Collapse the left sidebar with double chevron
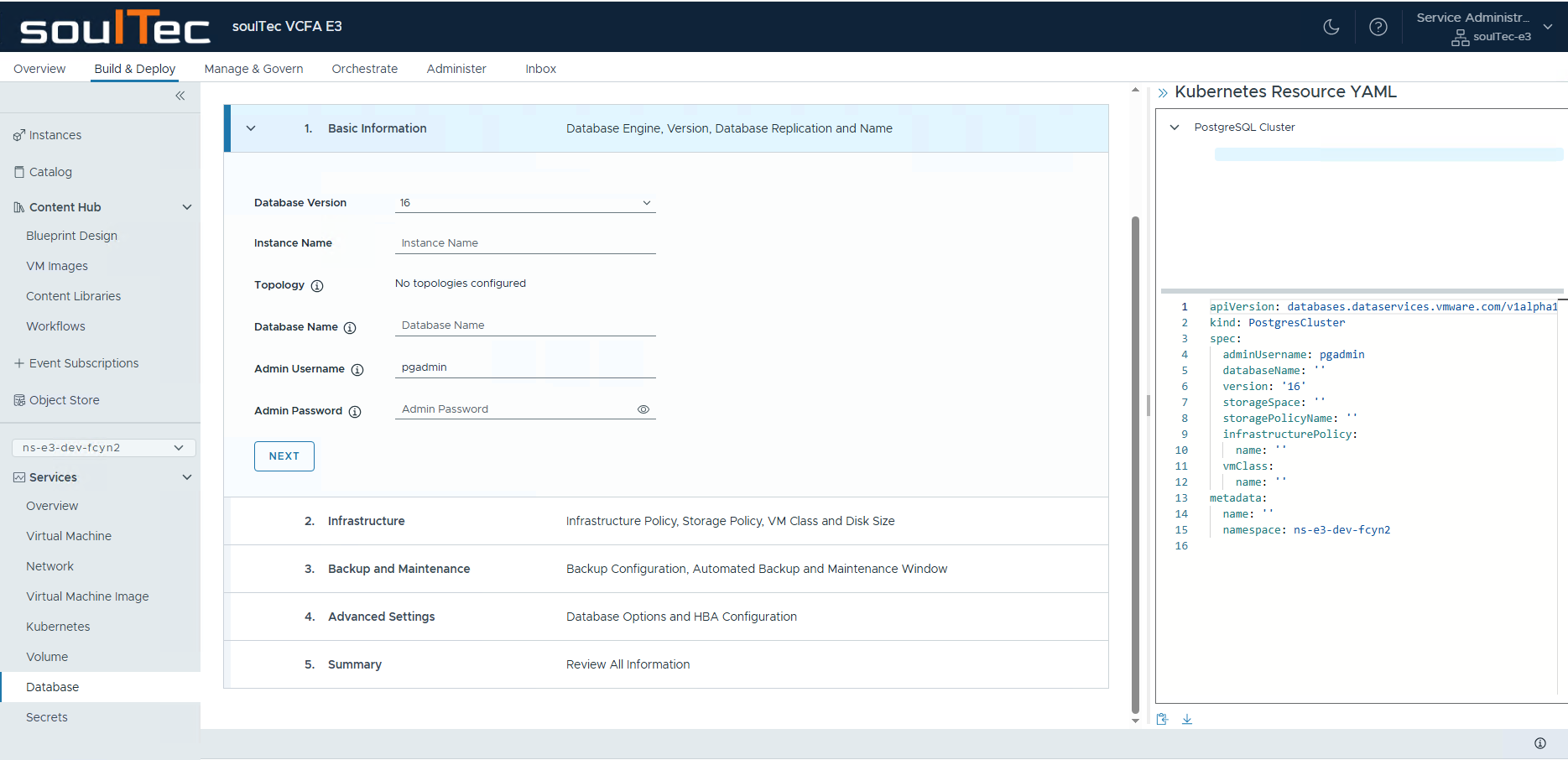Viewport: 1568px width, 760px height. pos(180,96)
